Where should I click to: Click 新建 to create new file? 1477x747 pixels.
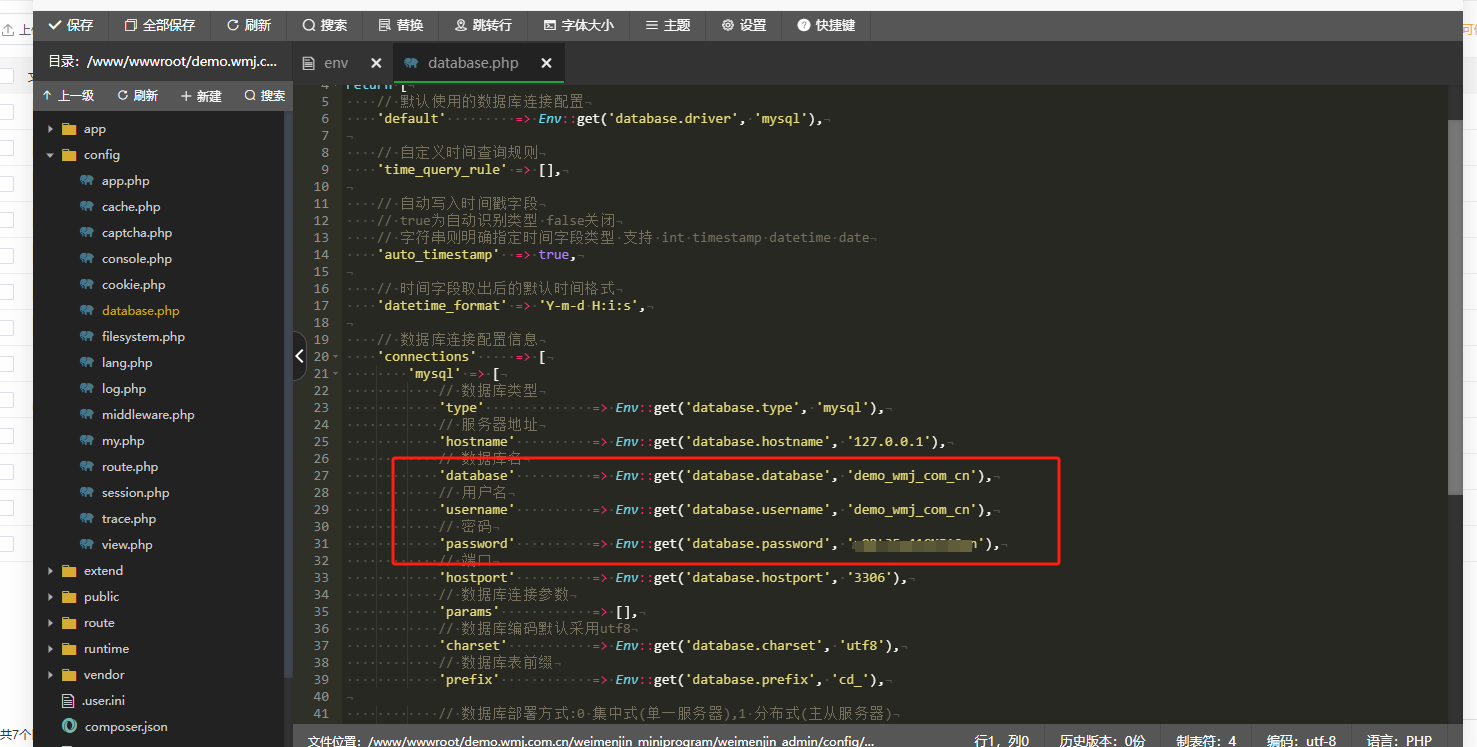click(201, 96)
